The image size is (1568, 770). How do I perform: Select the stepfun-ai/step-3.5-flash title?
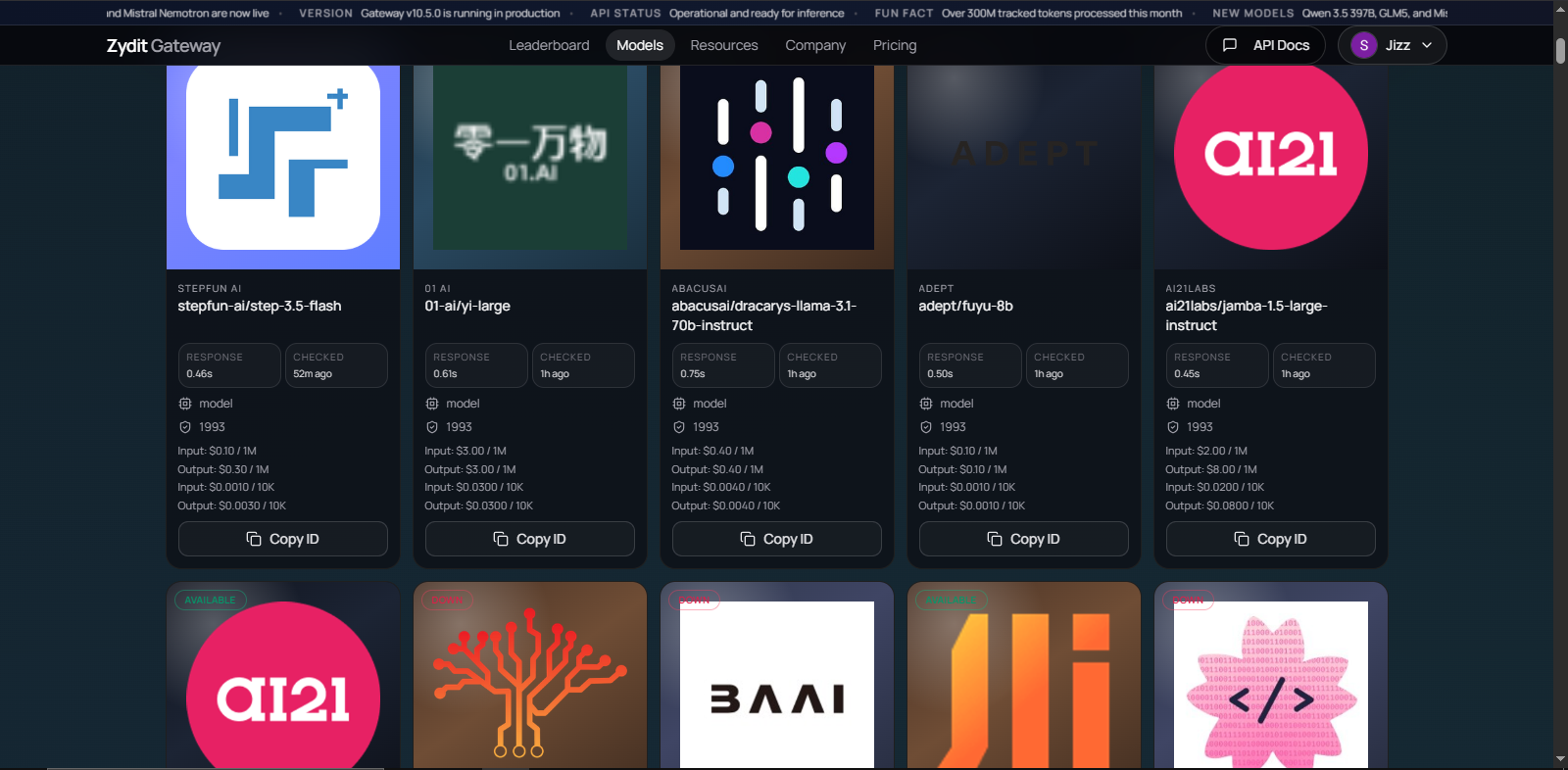coord(260,306)
